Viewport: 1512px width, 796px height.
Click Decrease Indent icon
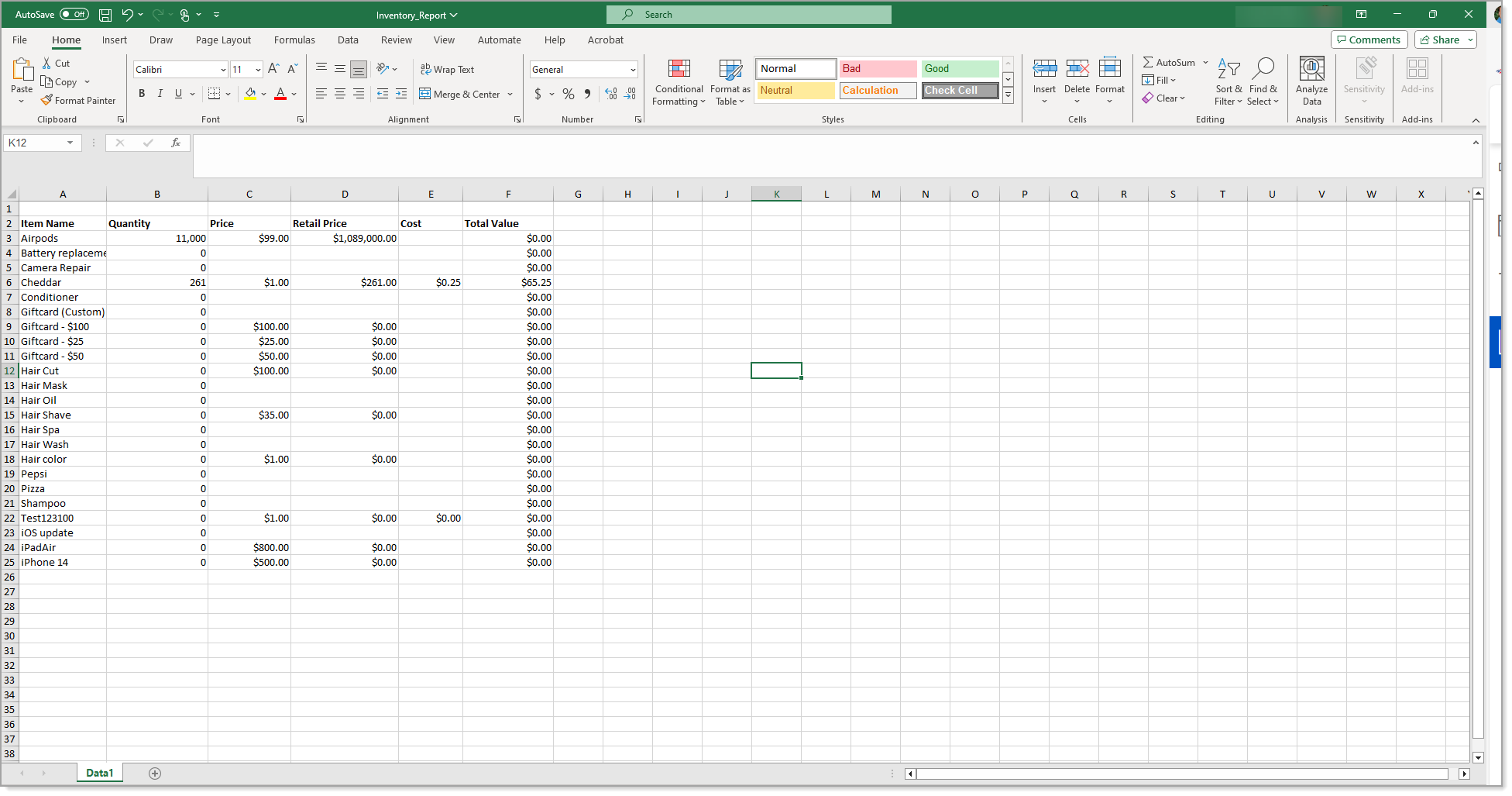point(383,94)
